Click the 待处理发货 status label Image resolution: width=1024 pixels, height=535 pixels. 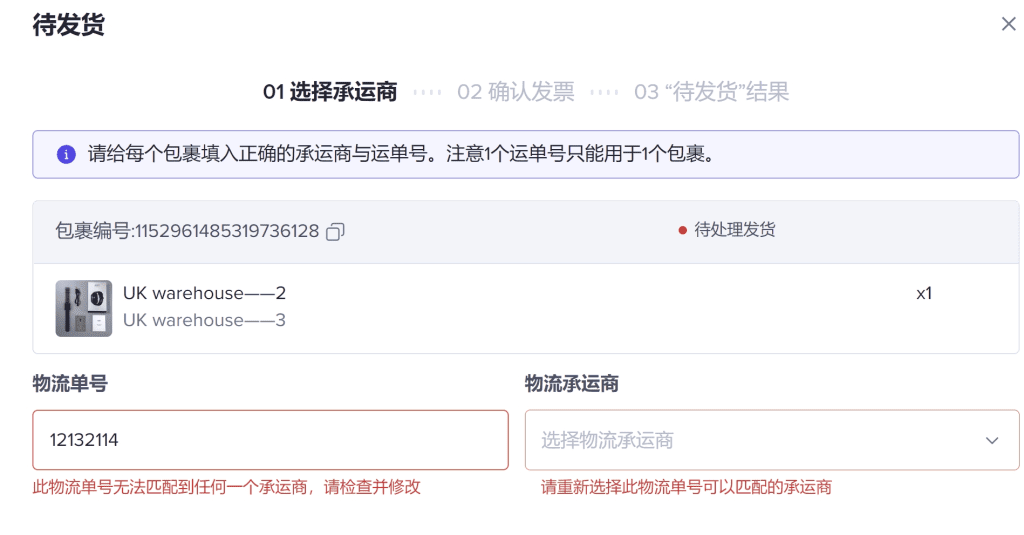[x=735, y=230]
